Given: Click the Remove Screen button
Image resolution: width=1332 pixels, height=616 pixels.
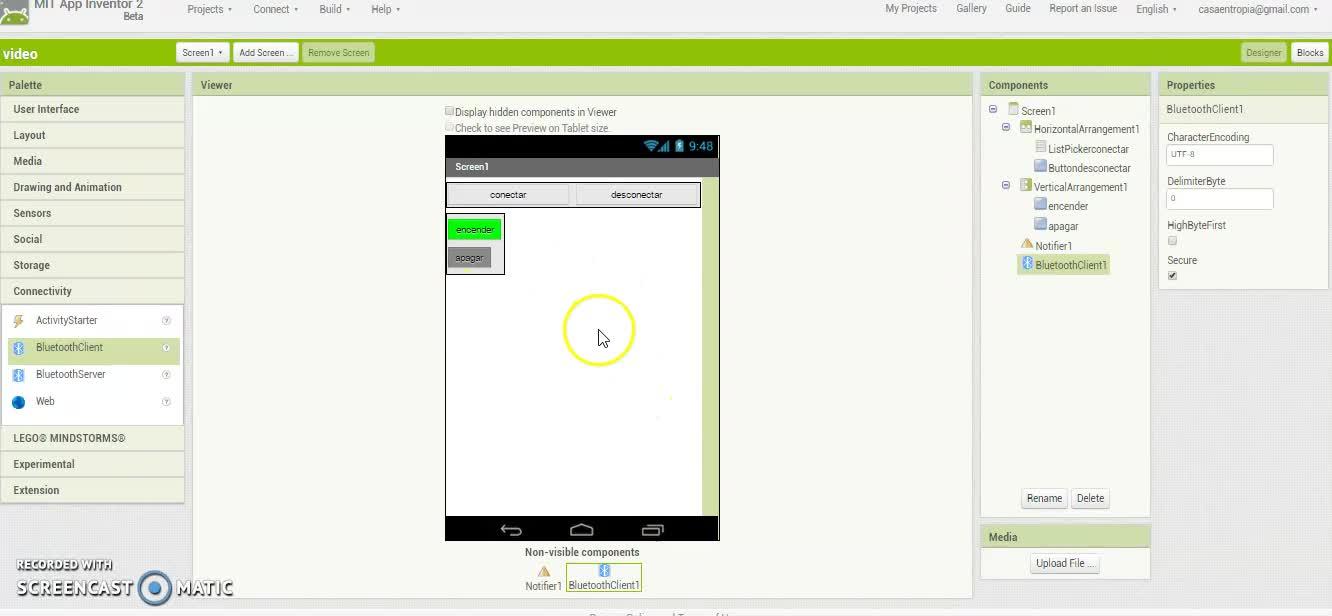Looking at the screenshot, I should click(x=338, y=53).
